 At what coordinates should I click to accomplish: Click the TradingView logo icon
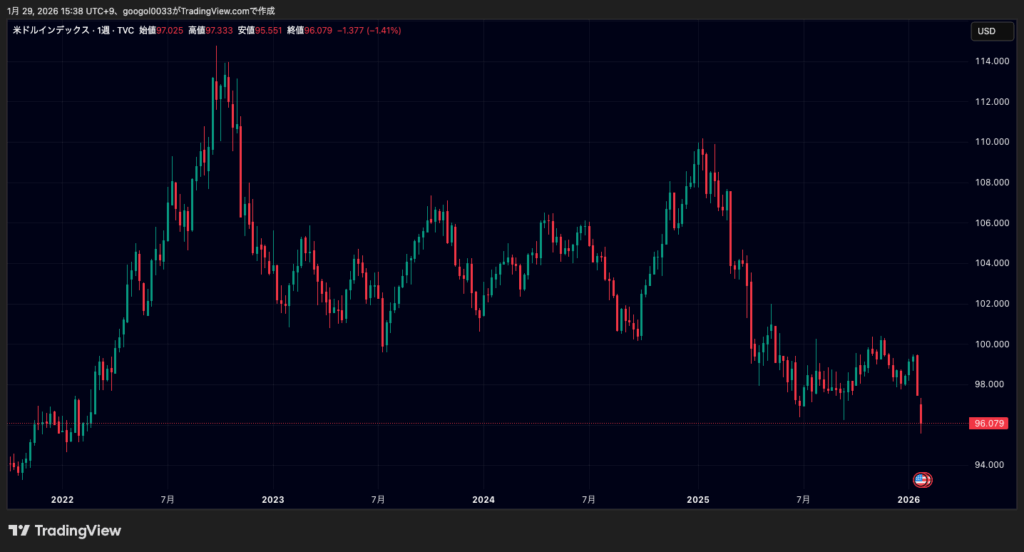point(18,531)
